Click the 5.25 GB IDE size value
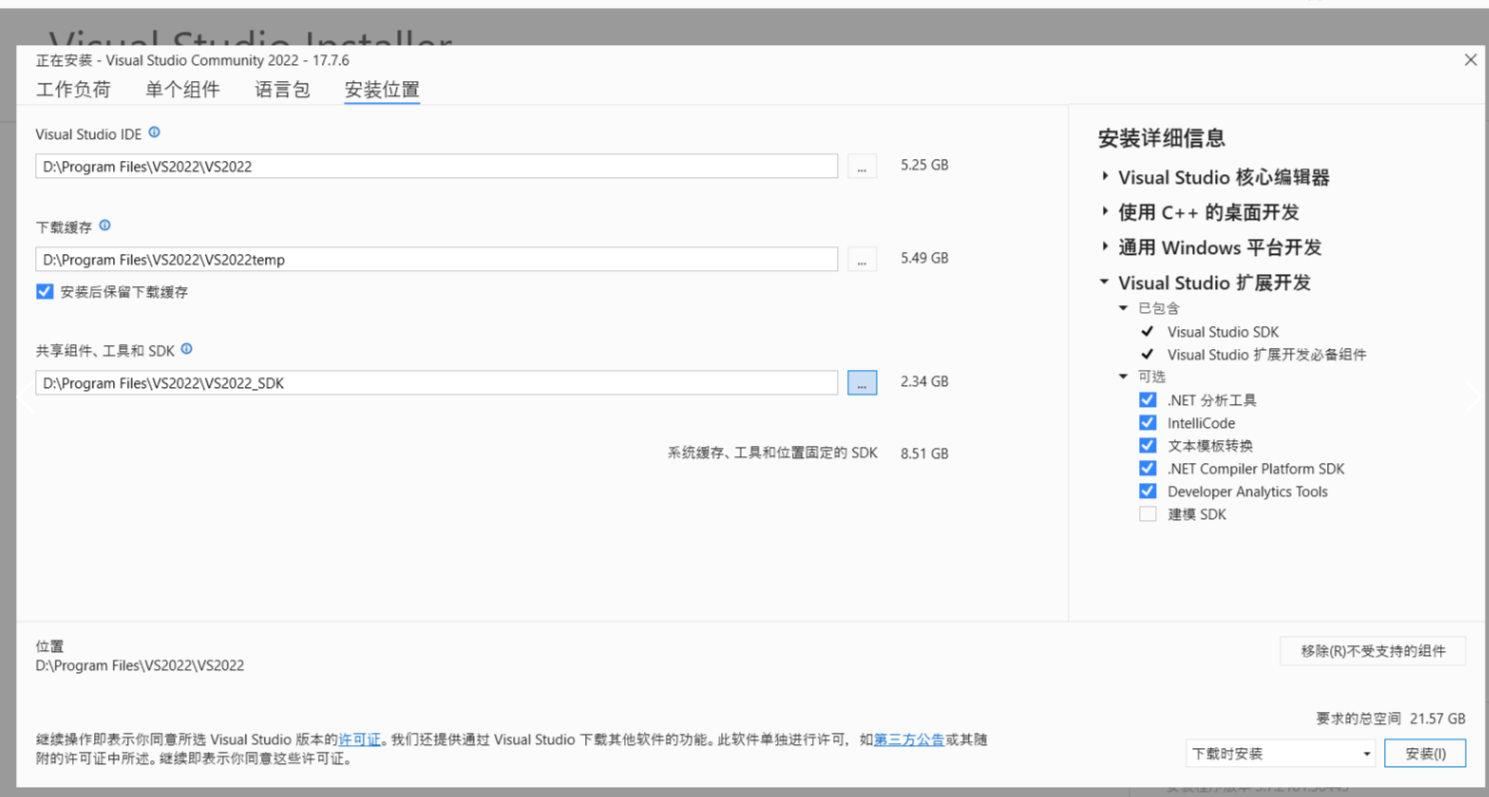 tap(924, 165)
